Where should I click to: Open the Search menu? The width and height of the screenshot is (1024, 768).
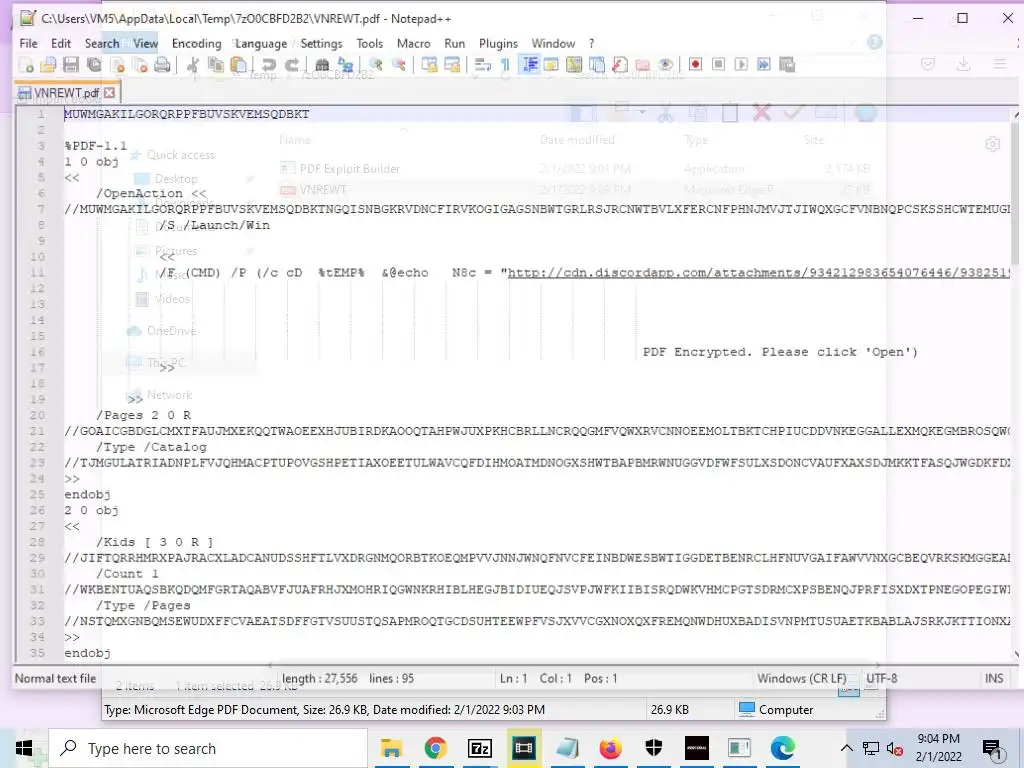[x=102, y=44]
